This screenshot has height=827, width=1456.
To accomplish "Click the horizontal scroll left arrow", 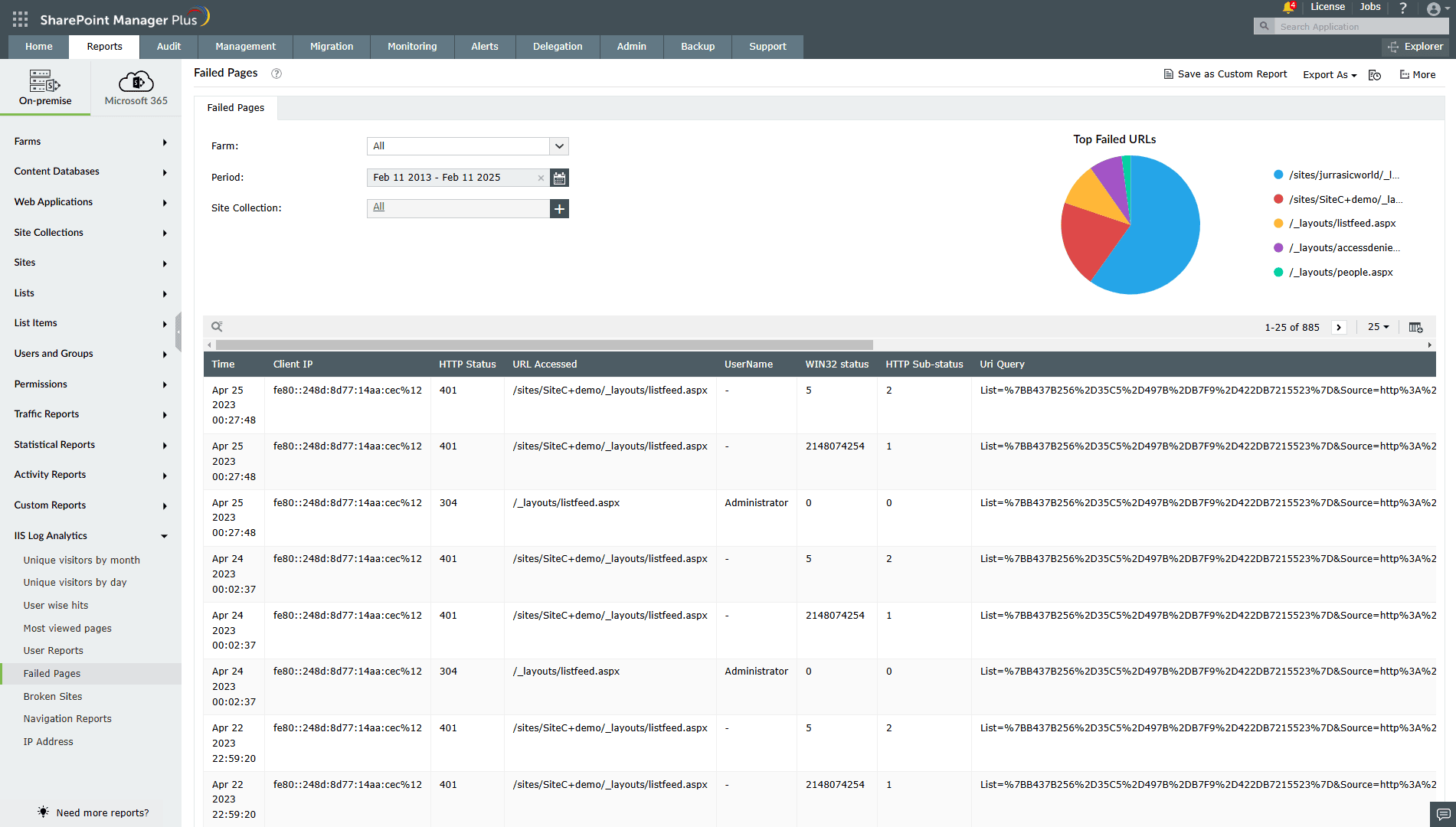I will click(x=209, y=345).
